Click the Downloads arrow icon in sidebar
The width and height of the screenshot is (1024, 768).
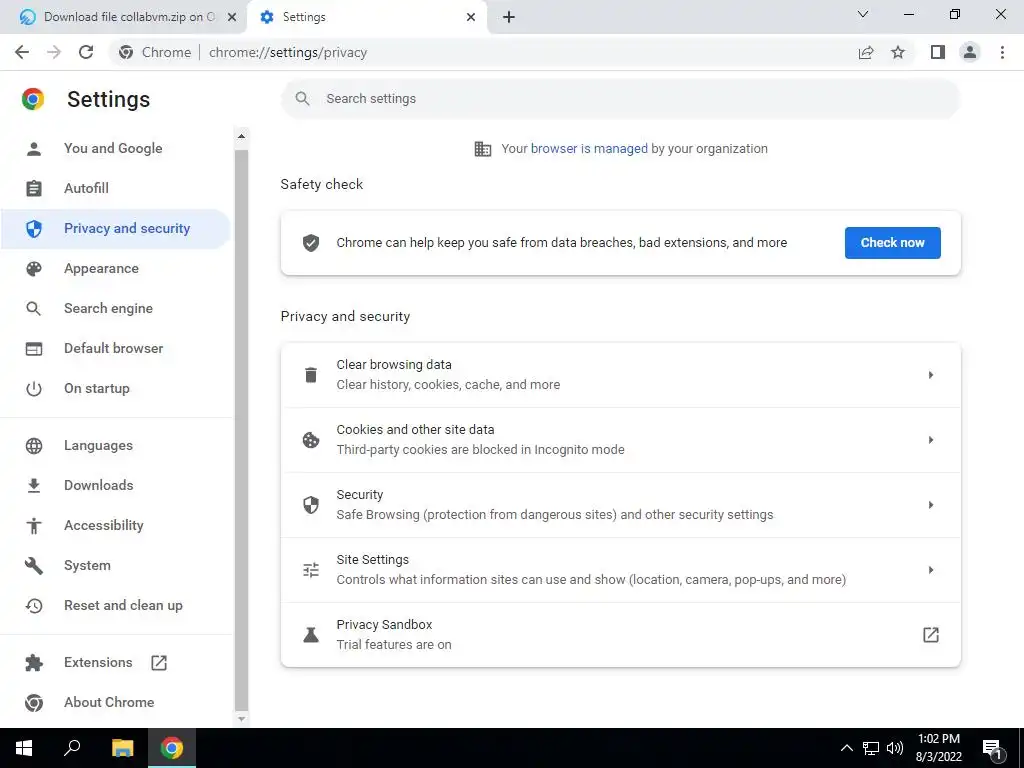[34, 485]
